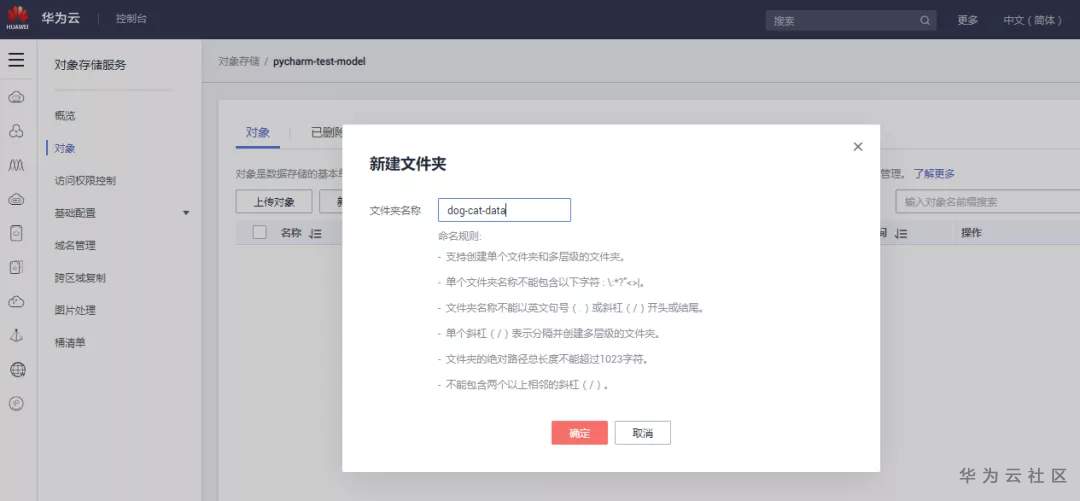Open 桶清单 in the sidebar
Image resolution: width=1080 pixels, height=501 pixels.
coord(70,342)
